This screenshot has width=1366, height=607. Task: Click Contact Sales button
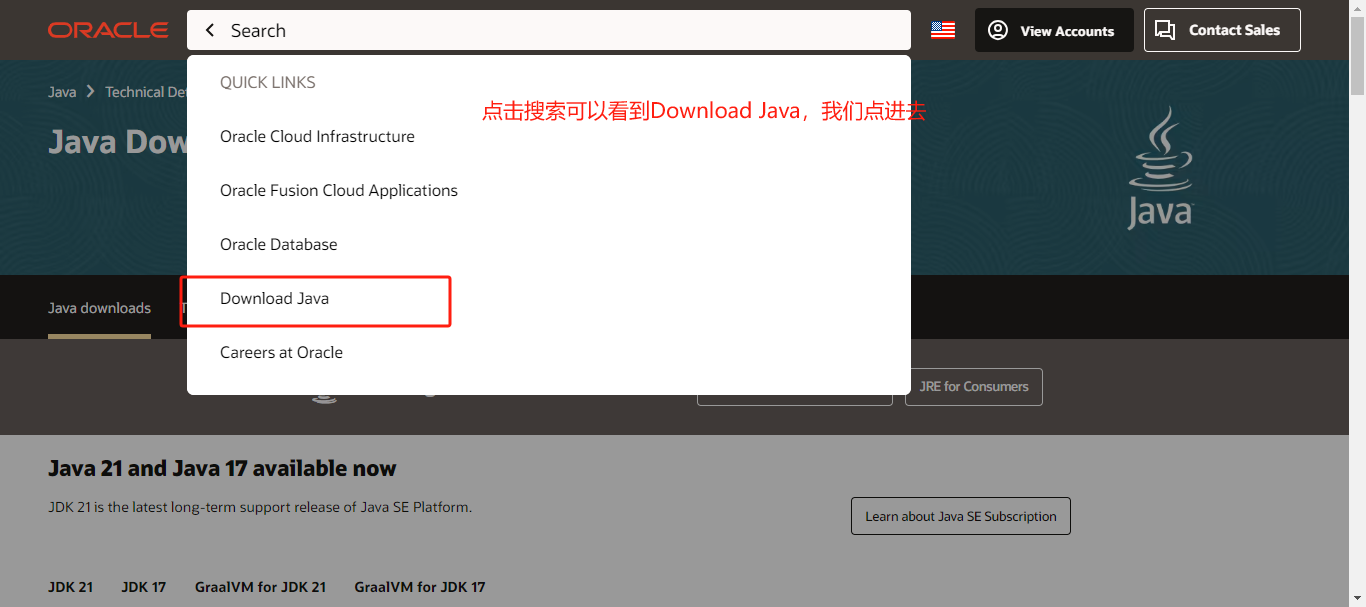1222,30
